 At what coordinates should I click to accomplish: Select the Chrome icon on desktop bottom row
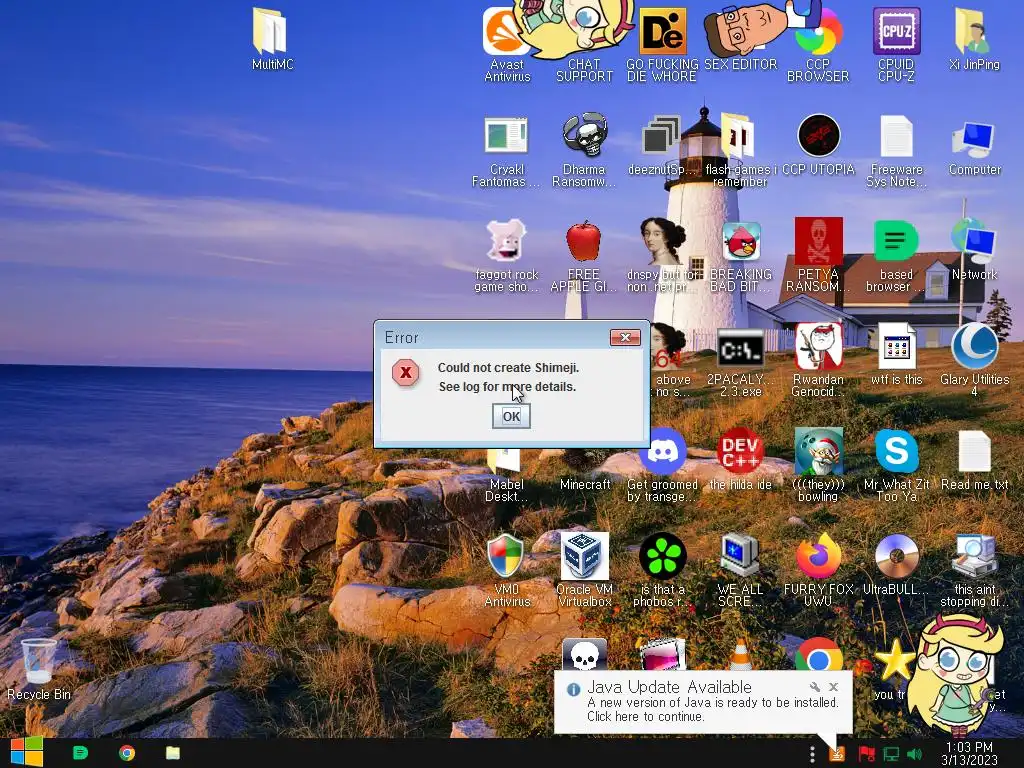[x=818, y=656]
